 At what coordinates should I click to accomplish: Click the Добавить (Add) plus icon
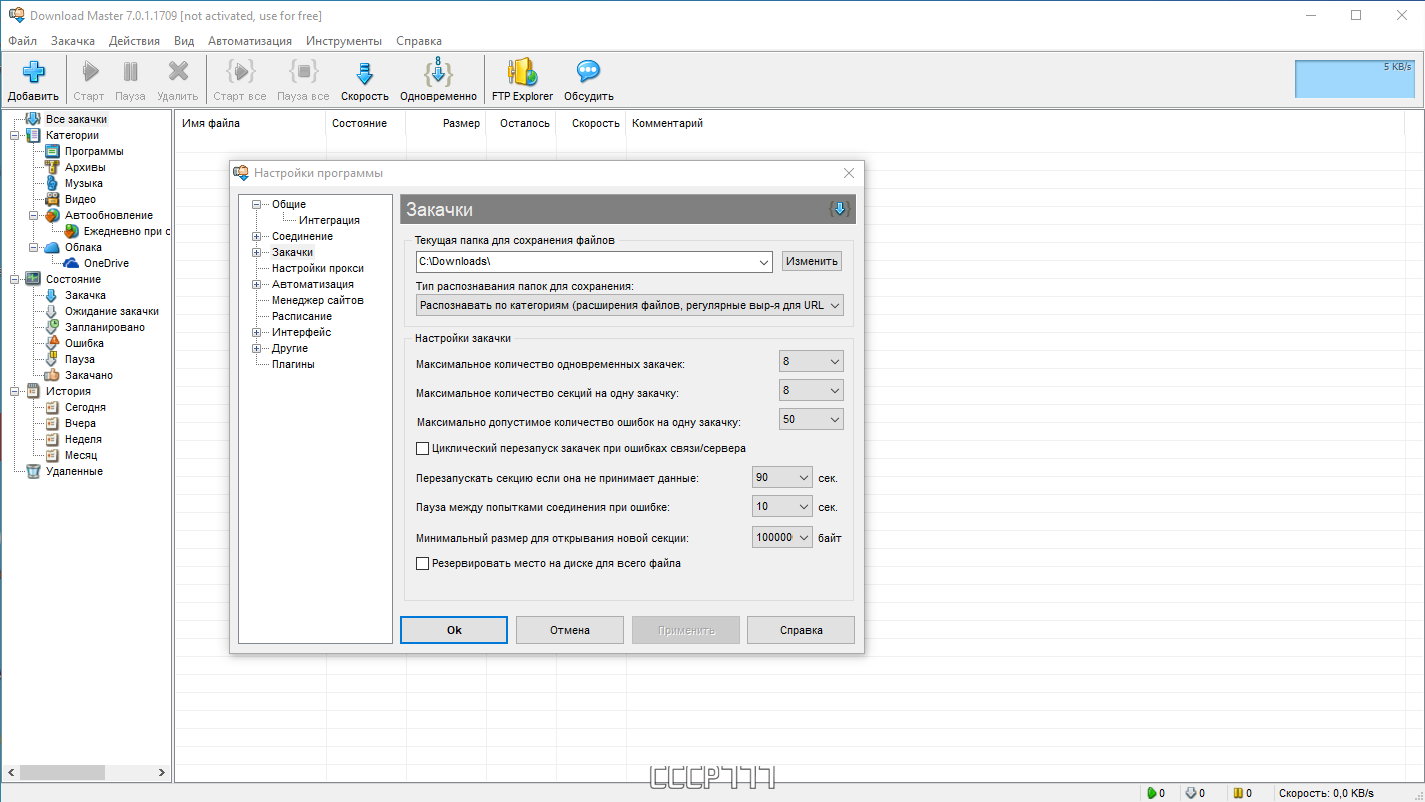point(34,71)
